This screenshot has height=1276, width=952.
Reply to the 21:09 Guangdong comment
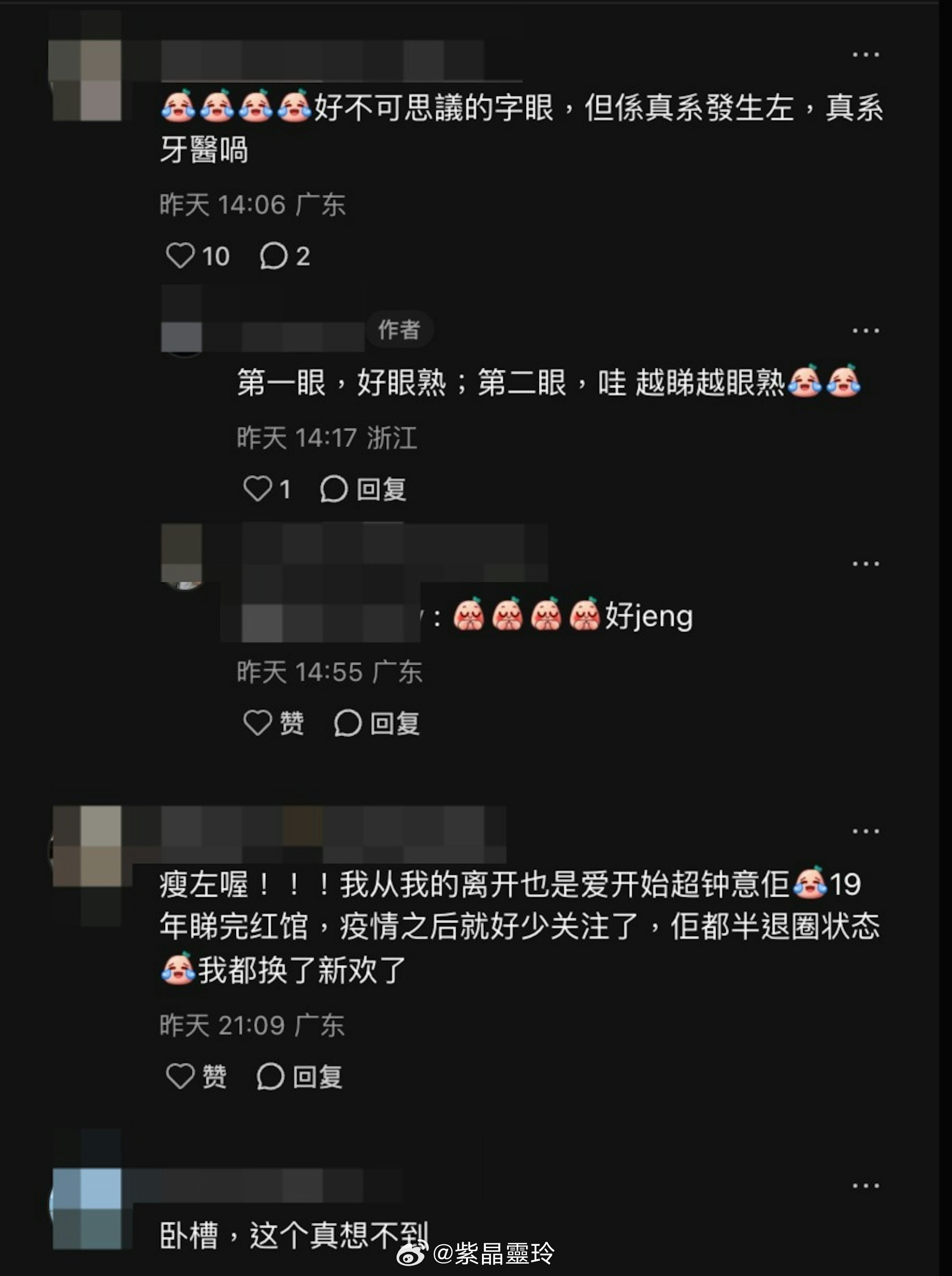point(299,1076)
